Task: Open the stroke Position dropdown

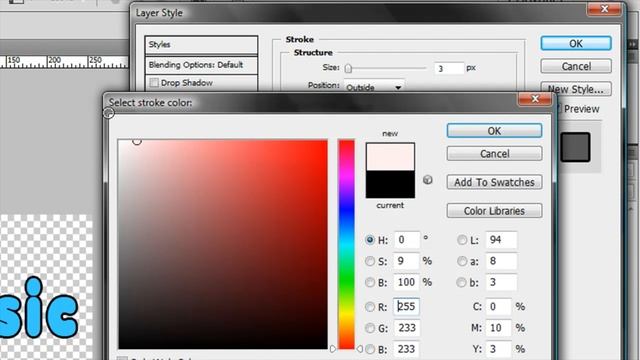Action: pyautogui.click(x=374, y=87)
